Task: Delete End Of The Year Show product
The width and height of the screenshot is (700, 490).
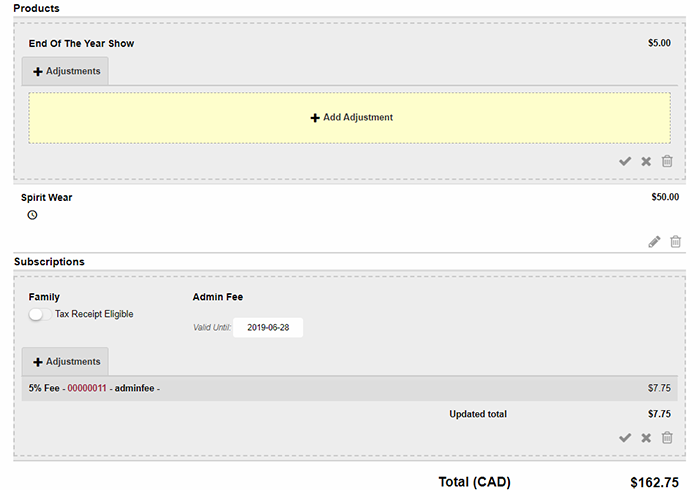Action: click(x=667, y=161)
